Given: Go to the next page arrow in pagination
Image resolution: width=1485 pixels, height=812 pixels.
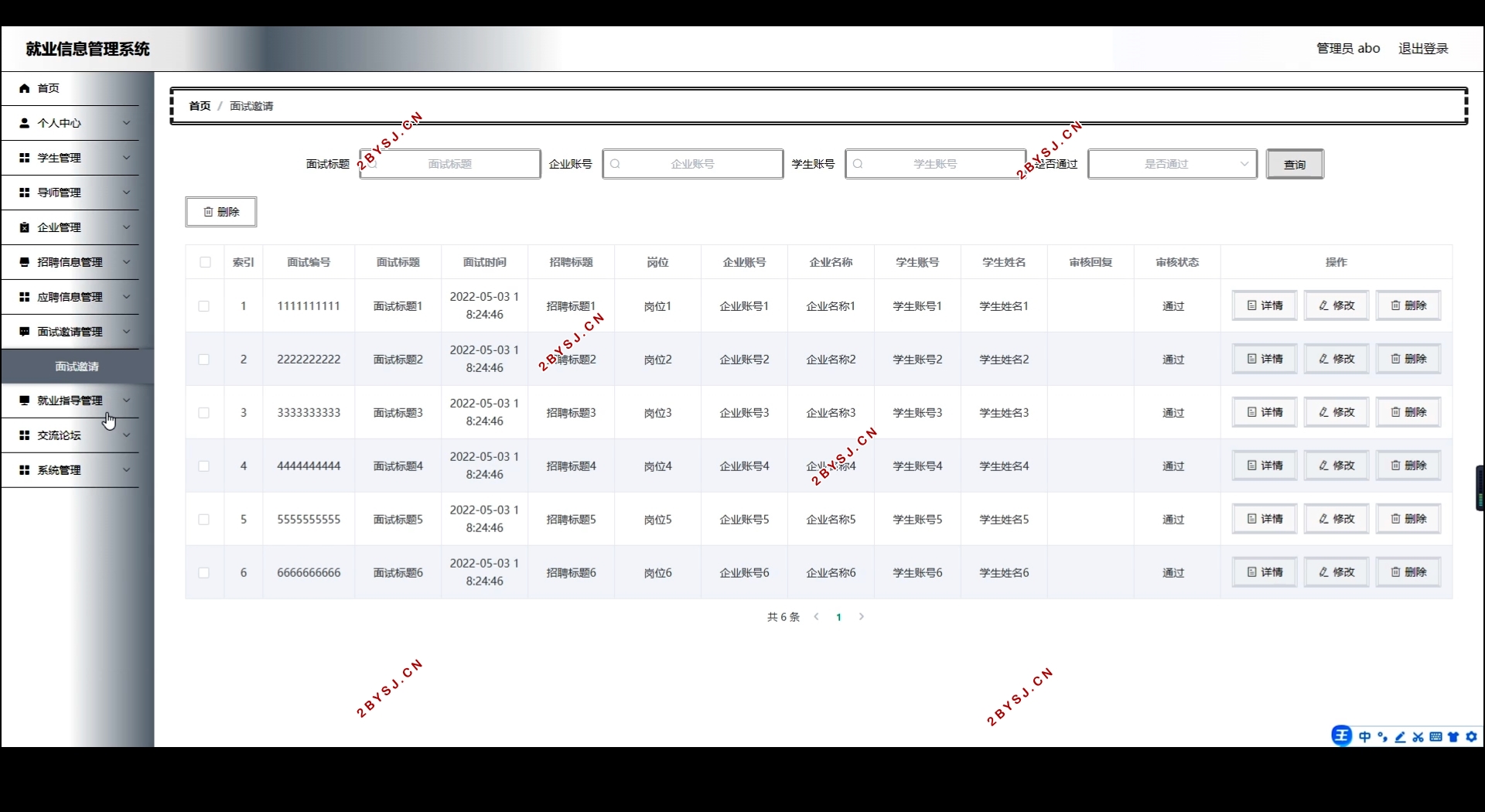Looking at the screenshot, I should 862,617.
